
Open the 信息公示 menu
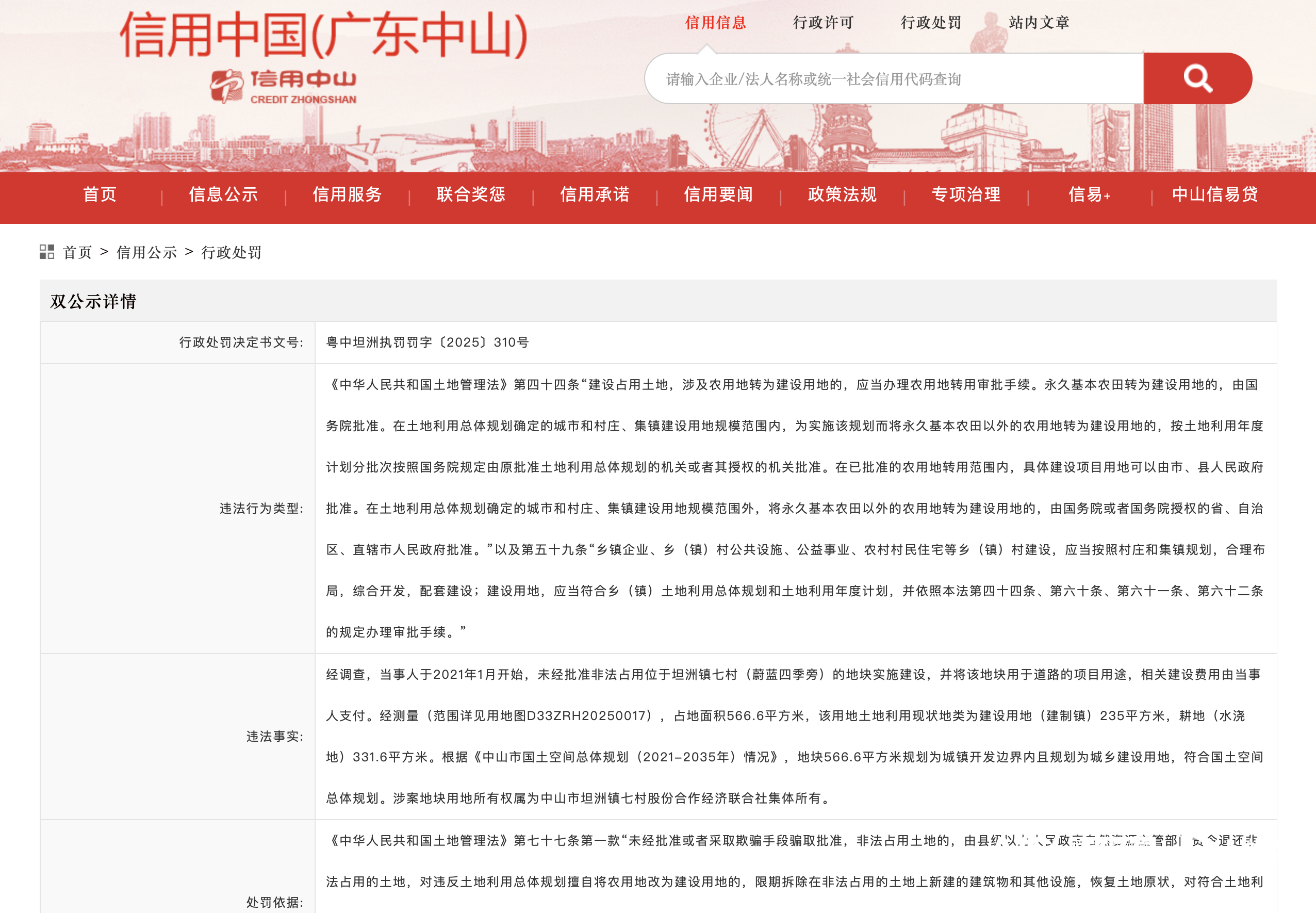tap(224, 194)
